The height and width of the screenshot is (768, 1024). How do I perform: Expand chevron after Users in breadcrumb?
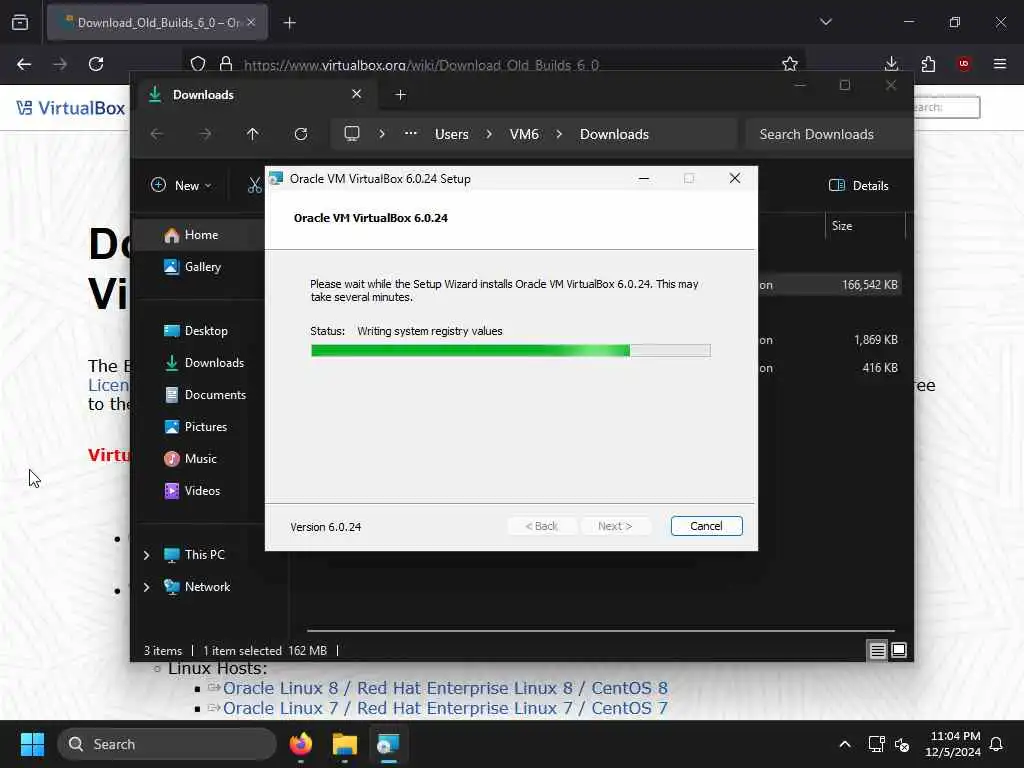489,134
